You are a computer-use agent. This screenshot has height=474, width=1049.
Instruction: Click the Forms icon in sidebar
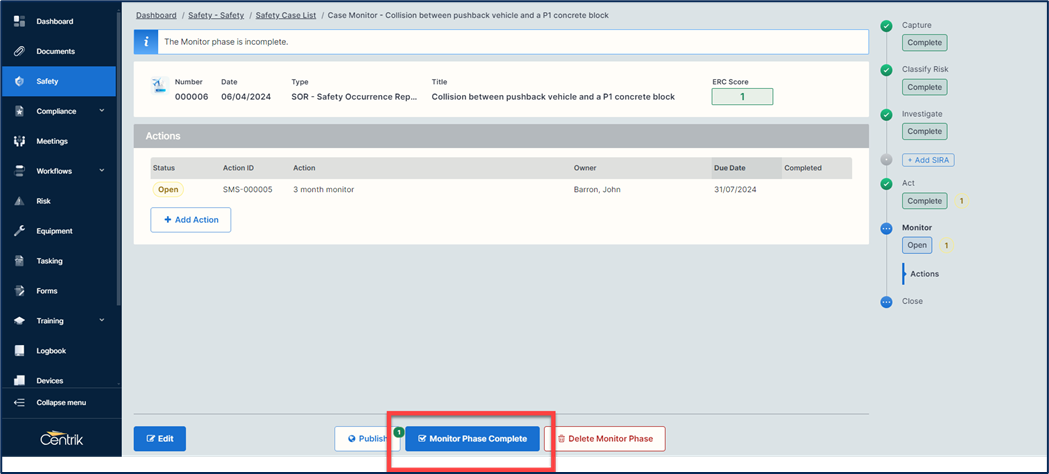click(19, 291)
